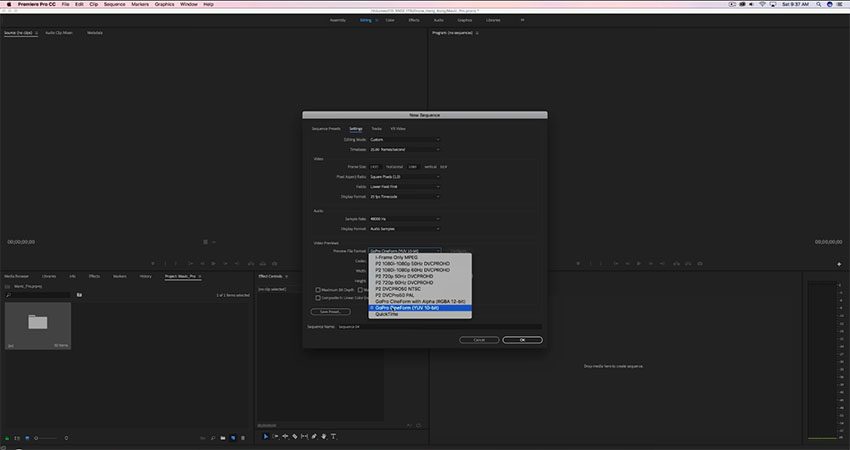Click the New Item icon in Project panel
The width and height of the screenshot is (850, 450).
[x=233, y=438]
